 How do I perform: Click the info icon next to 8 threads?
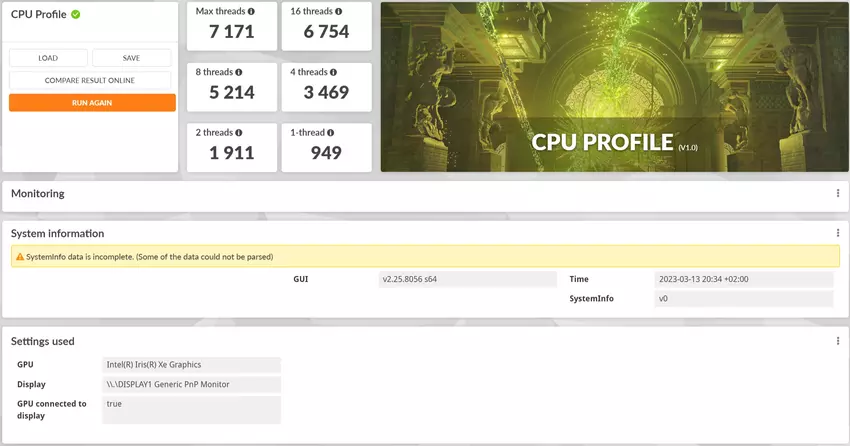pyautogui.click(x=239, y=72)
